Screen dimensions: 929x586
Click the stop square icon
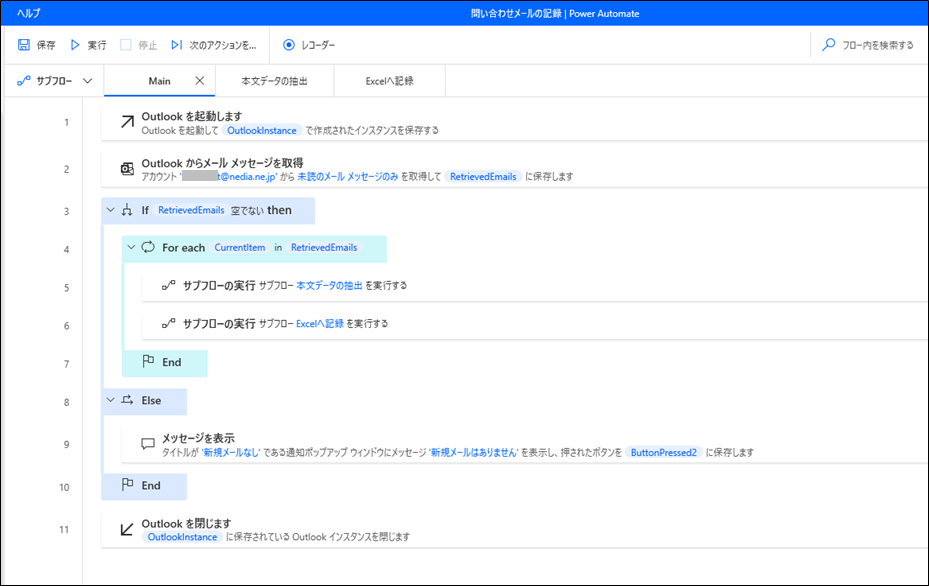126,45
